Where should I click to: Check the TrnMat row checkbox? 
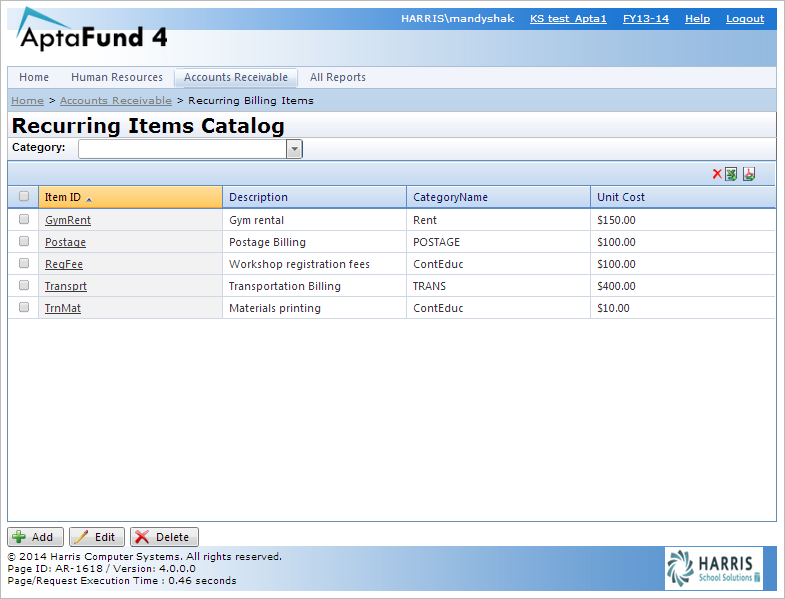click(24, 307)
